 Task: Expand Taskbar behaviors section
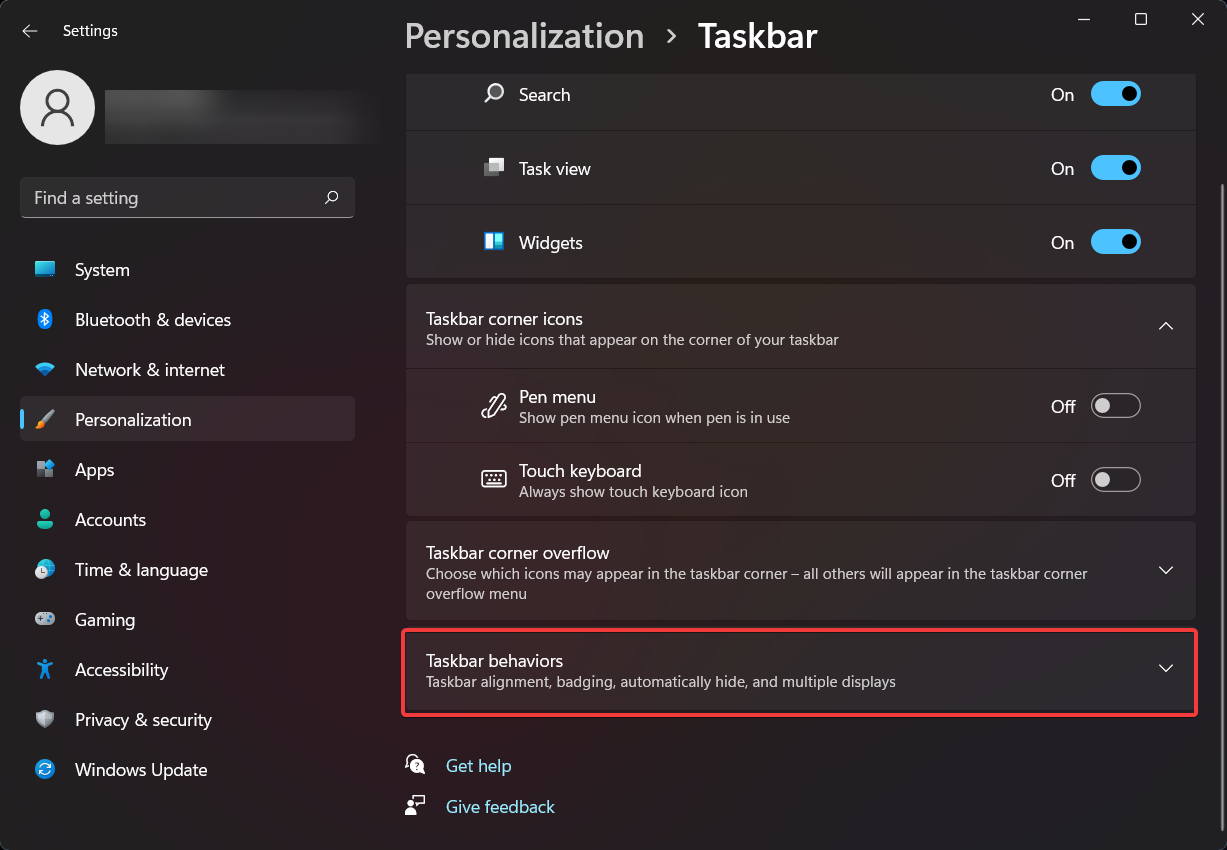tap(1166, 668)
